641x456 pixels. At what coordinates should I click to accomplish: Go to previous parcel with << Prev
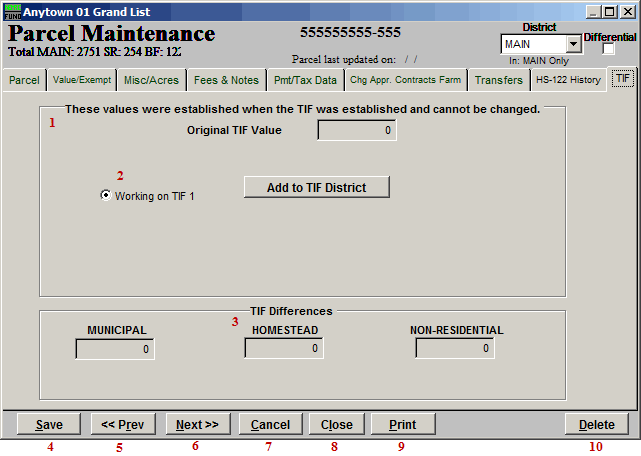click(123, 425)
